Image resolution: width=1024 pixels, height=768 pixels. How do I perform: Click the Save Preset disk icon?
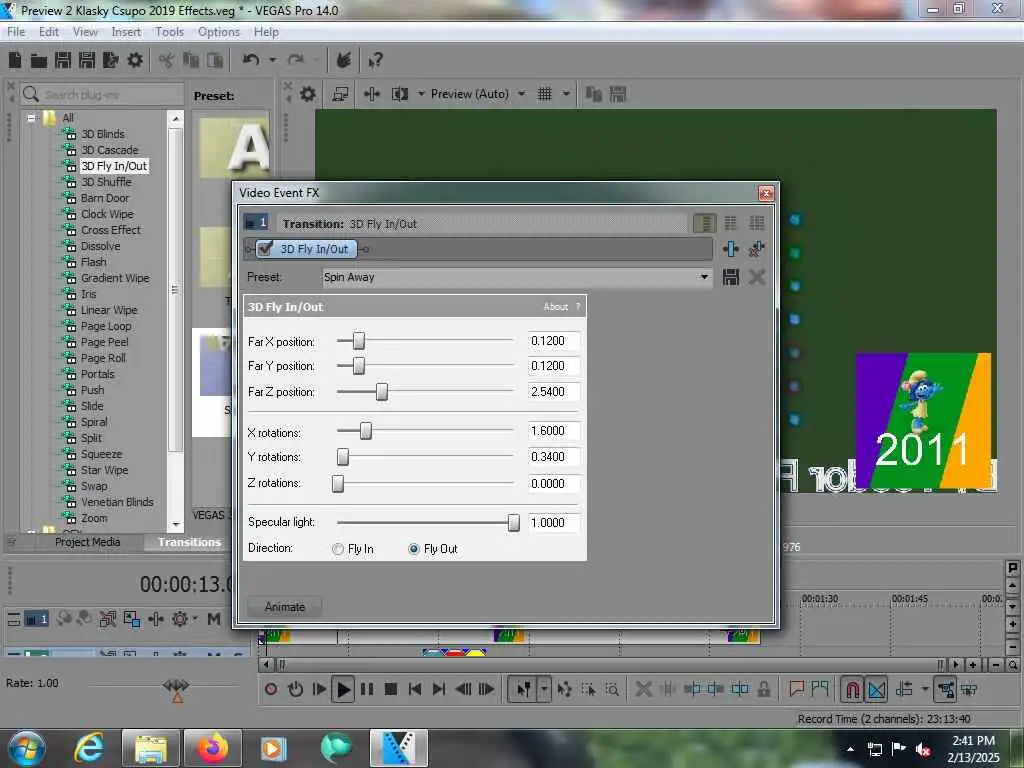pos(731,277)
